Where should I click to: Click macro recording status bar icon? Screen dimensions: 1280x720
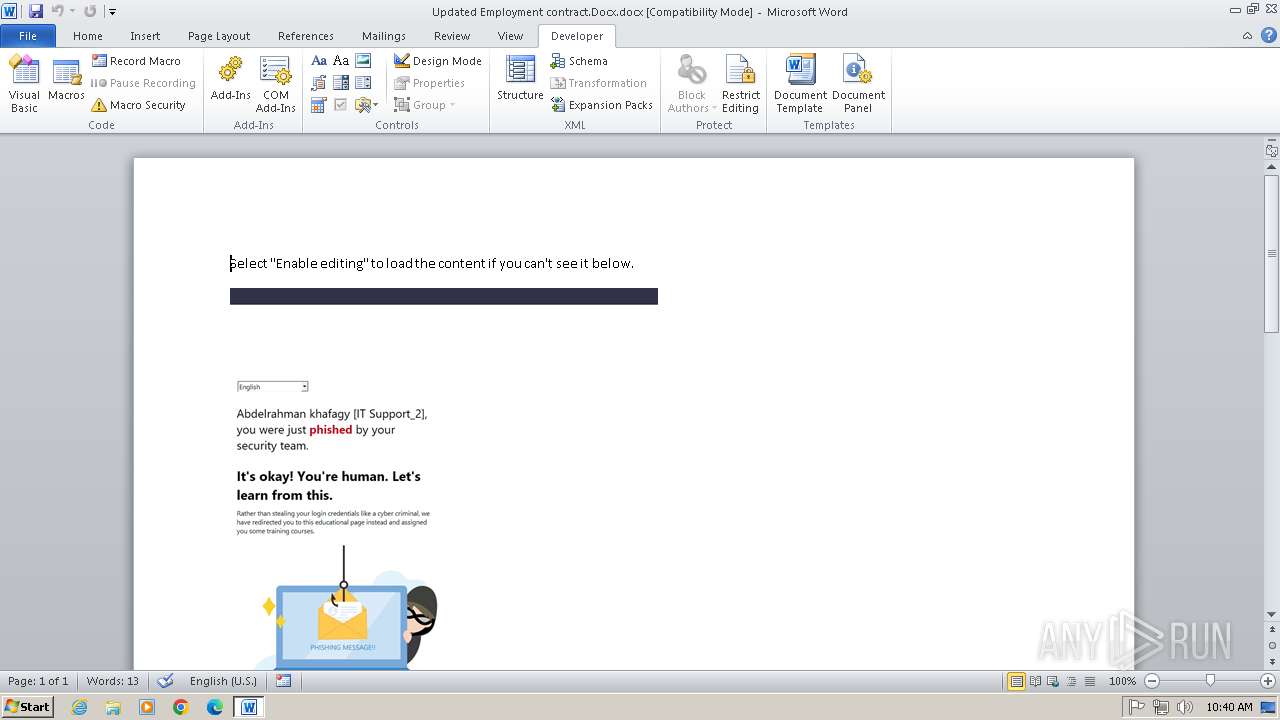click(x=283, y=681)
